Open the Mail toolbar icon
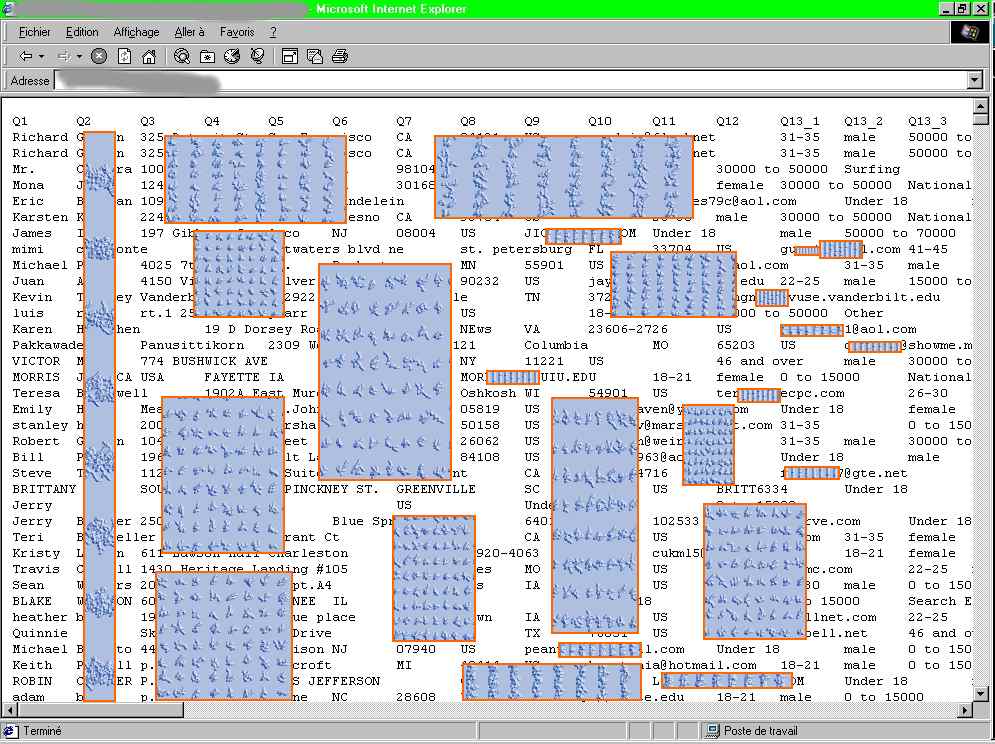This screenshot has width=995, height=744. tap(315, 56)
